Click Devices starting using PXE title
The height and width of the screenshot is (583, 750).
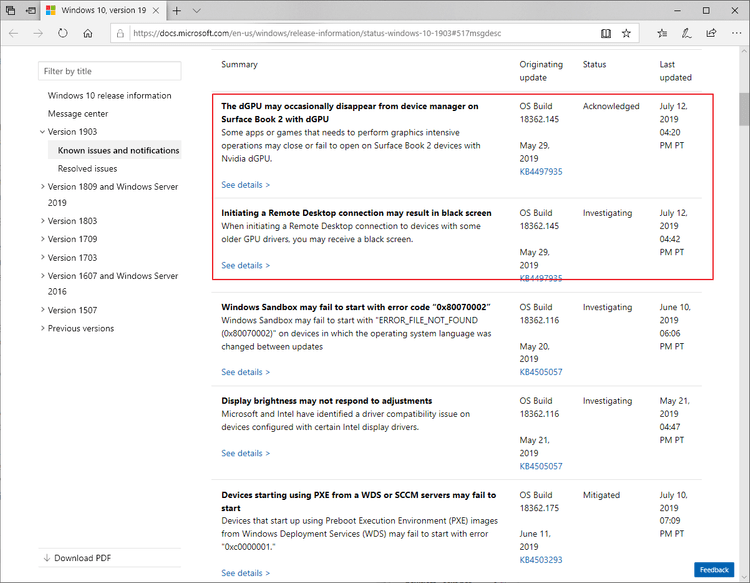click(x=359, y=501)
